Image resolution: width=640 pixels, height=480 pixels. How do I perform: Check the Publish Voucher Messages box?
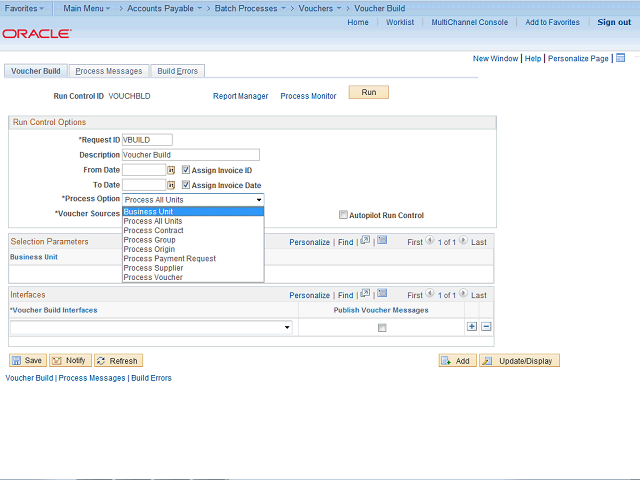pyautogui.click(x=382, y=328)
